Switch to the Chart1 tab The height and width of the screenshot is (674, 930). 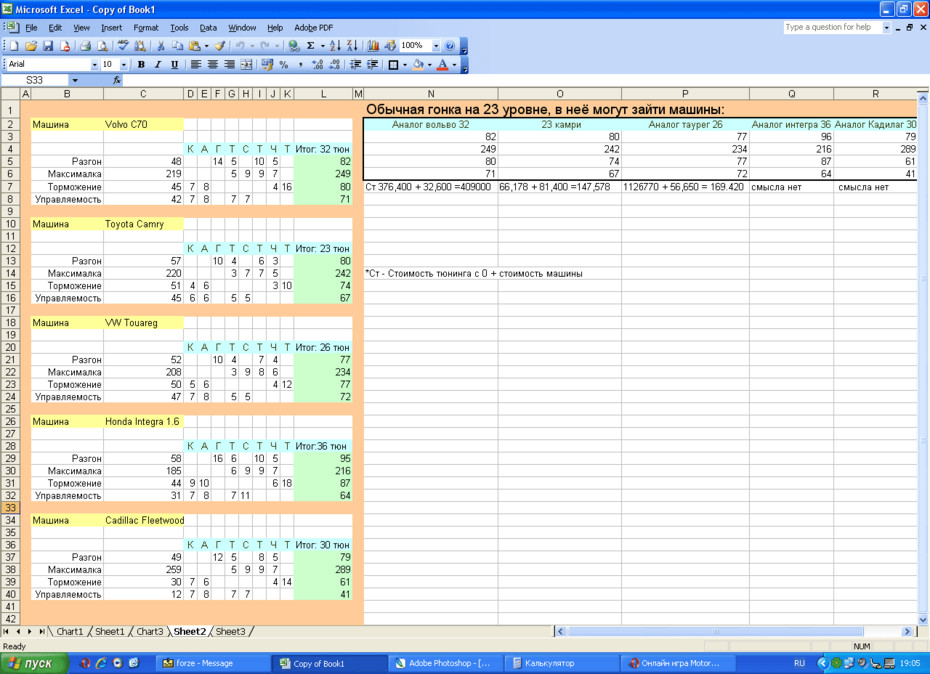click(69, 631)
